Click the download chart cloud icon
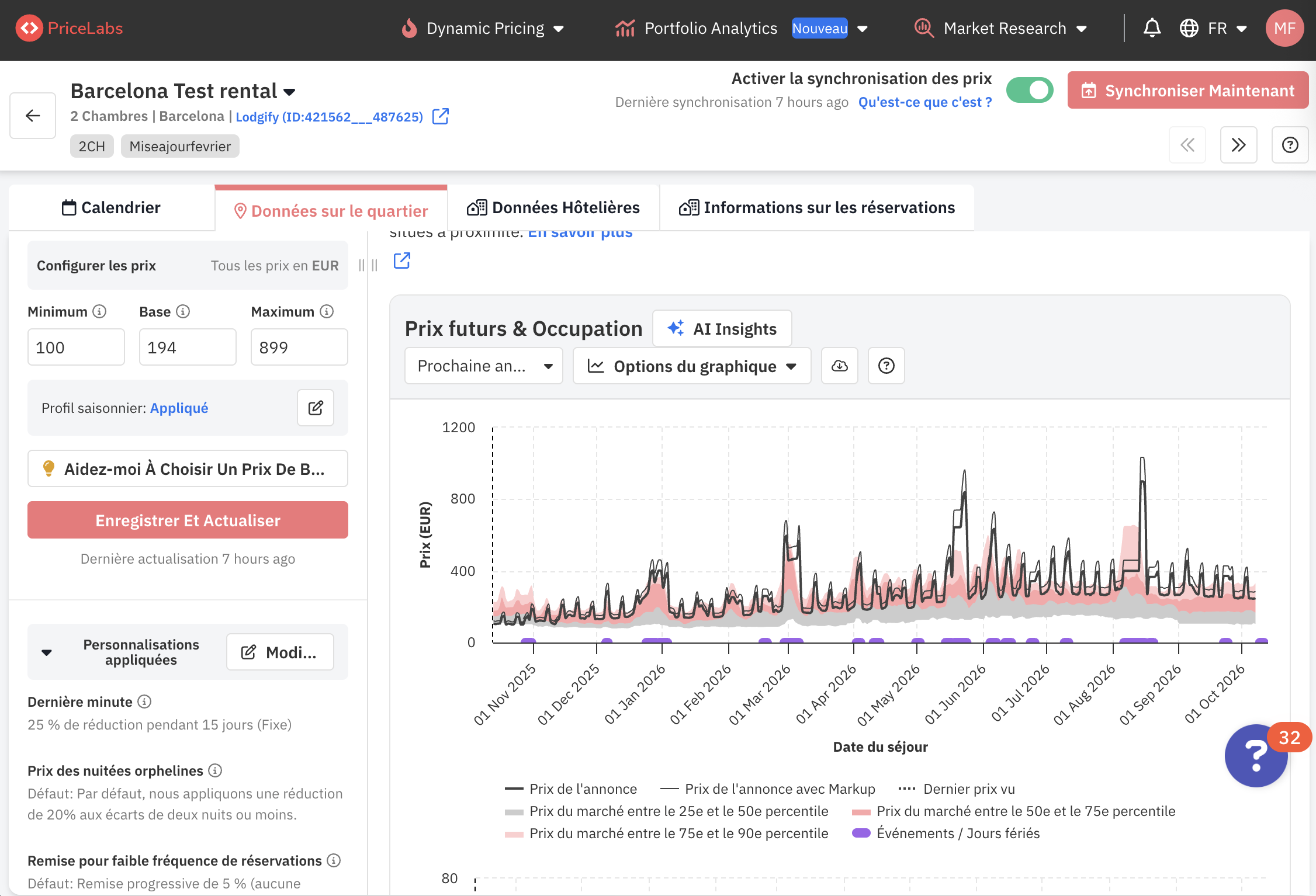 pyautogui.click(x=839, y=366)
